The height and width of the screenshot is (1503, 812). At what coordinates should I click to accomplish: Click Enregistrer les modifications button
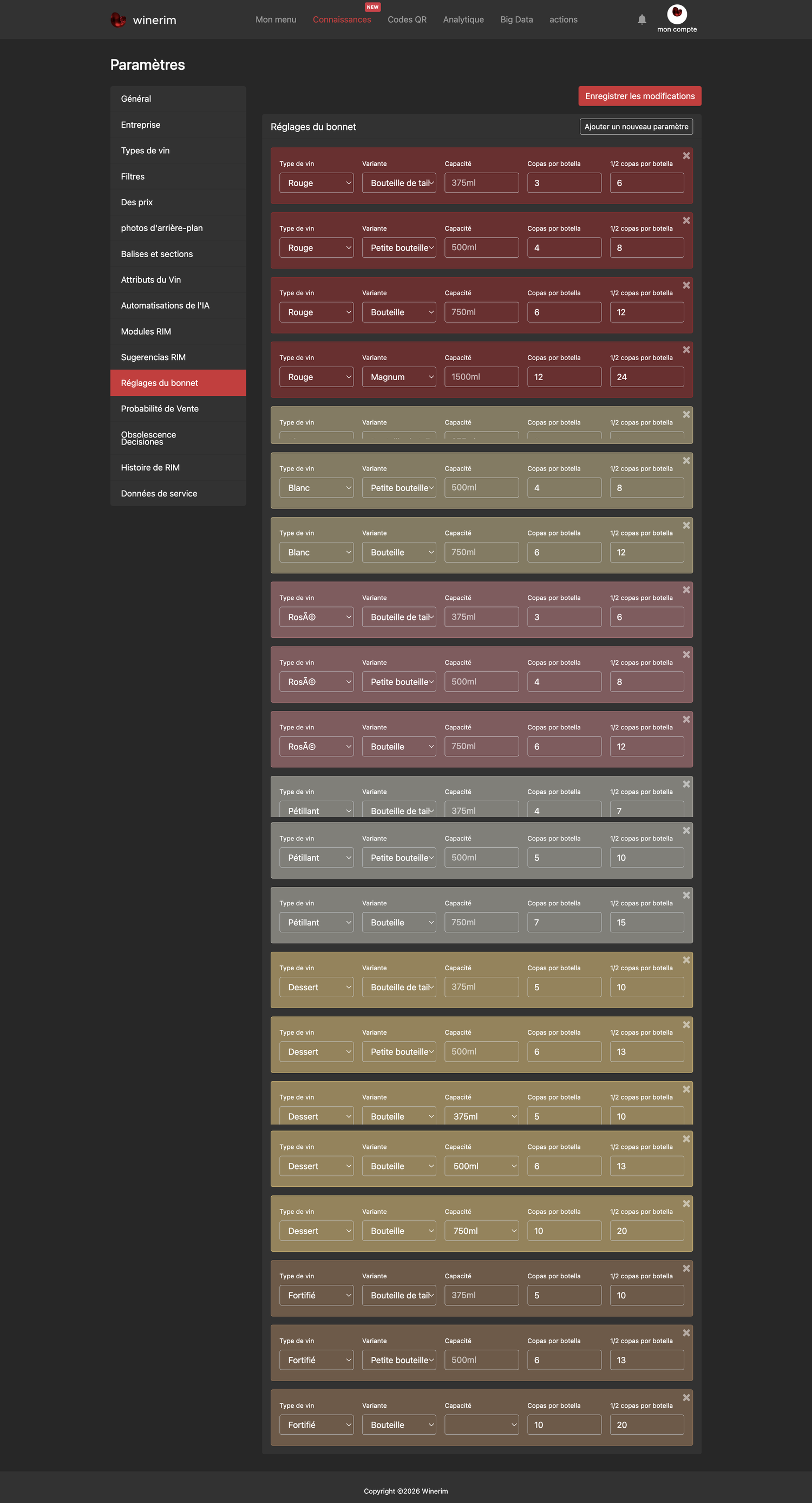640,96
